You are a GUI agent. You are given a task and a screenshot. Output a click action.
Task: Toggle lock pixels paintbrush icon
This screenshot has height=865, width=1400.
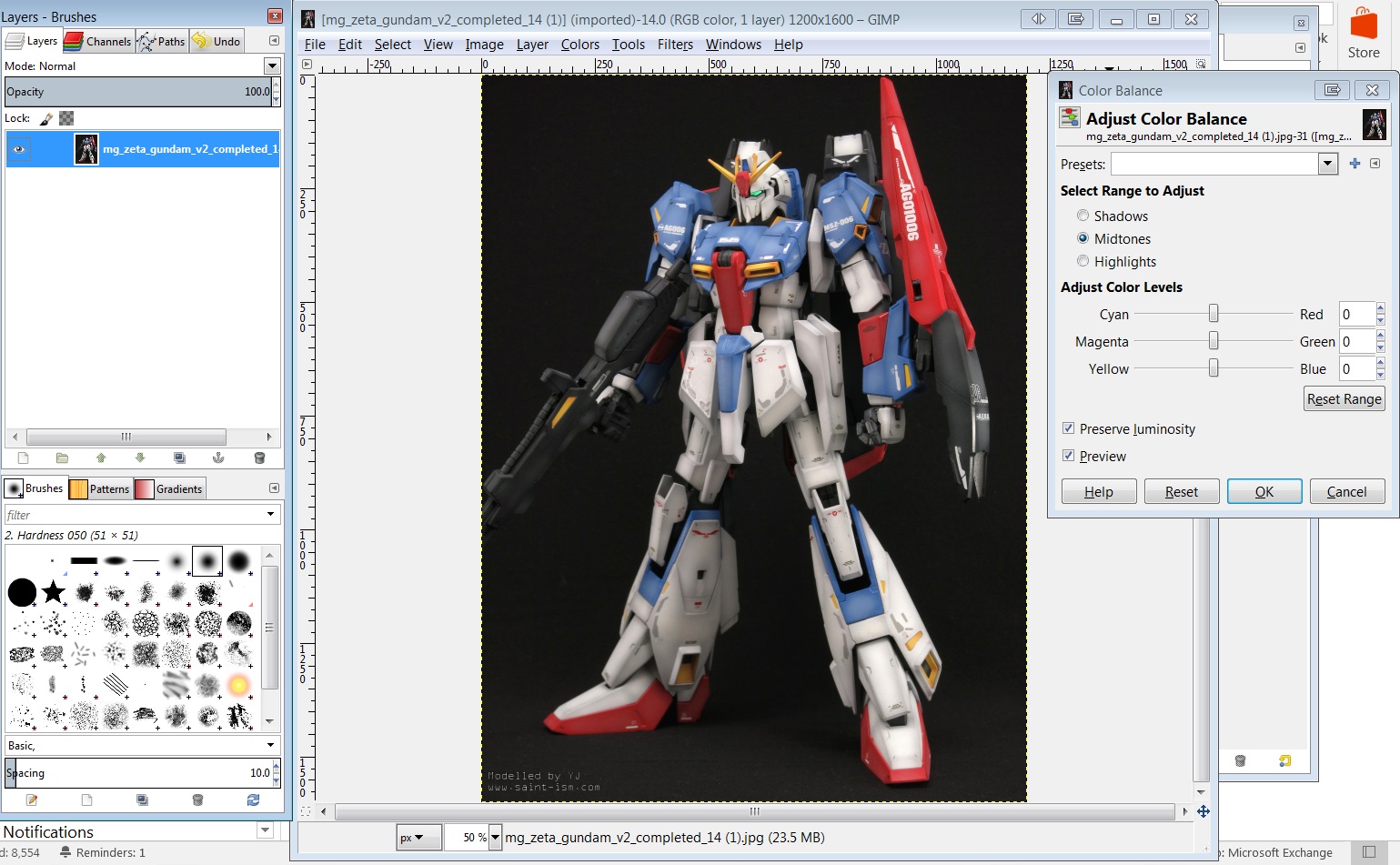(46, 118)
